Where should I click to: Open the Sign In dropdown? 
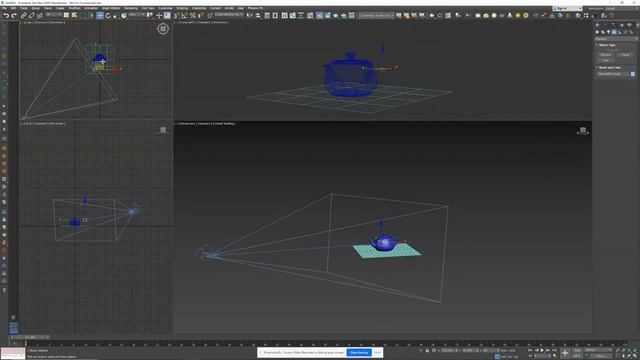tap(567, 8)
